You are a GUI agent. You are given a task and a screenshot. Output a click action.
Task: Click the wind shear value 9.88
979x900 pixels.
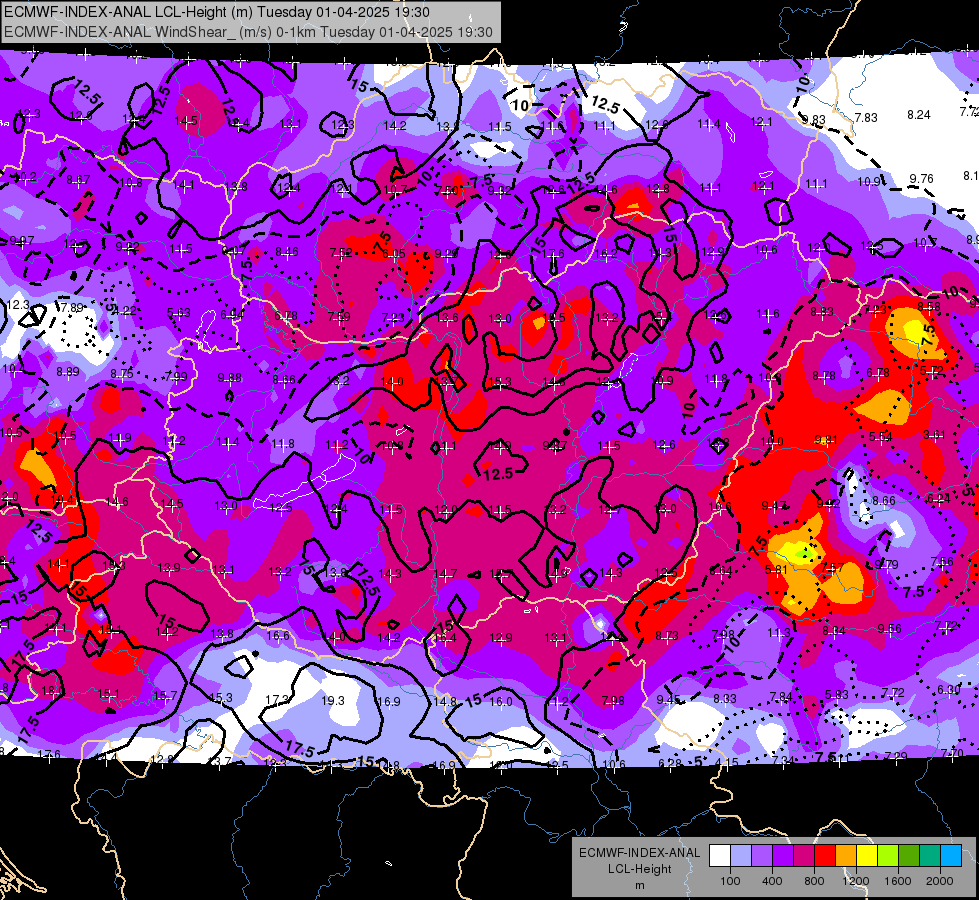click(x=230, y=378)
